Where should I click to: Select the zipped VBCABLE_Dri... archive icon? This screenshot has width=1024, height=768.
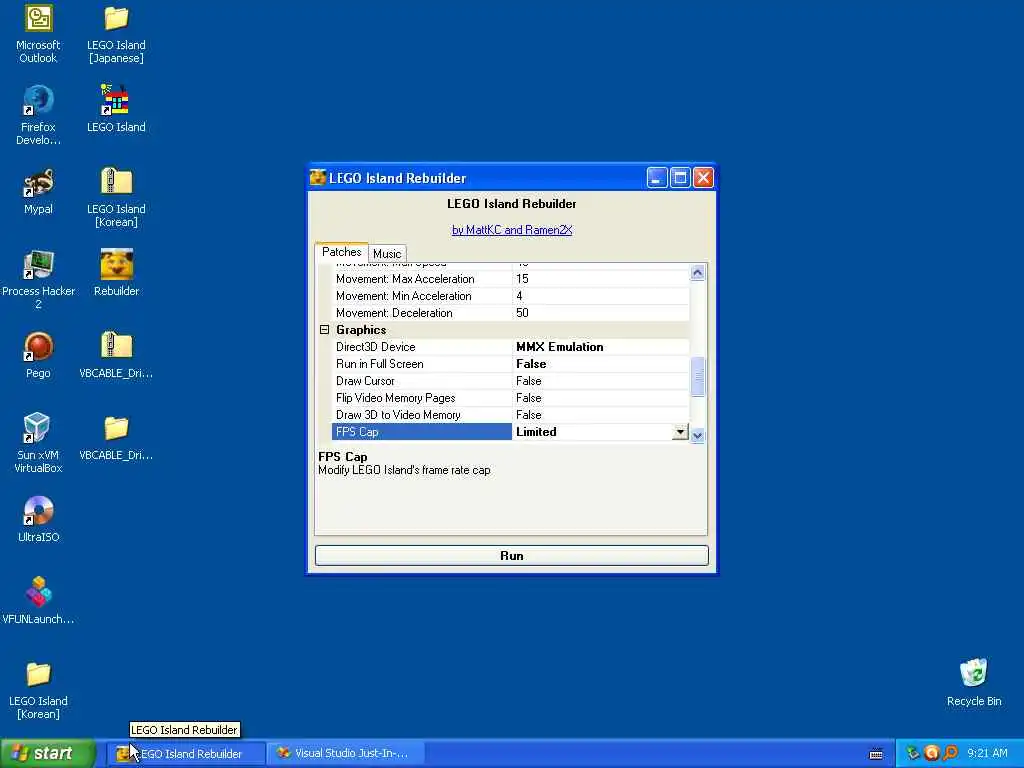pos(116,345)
